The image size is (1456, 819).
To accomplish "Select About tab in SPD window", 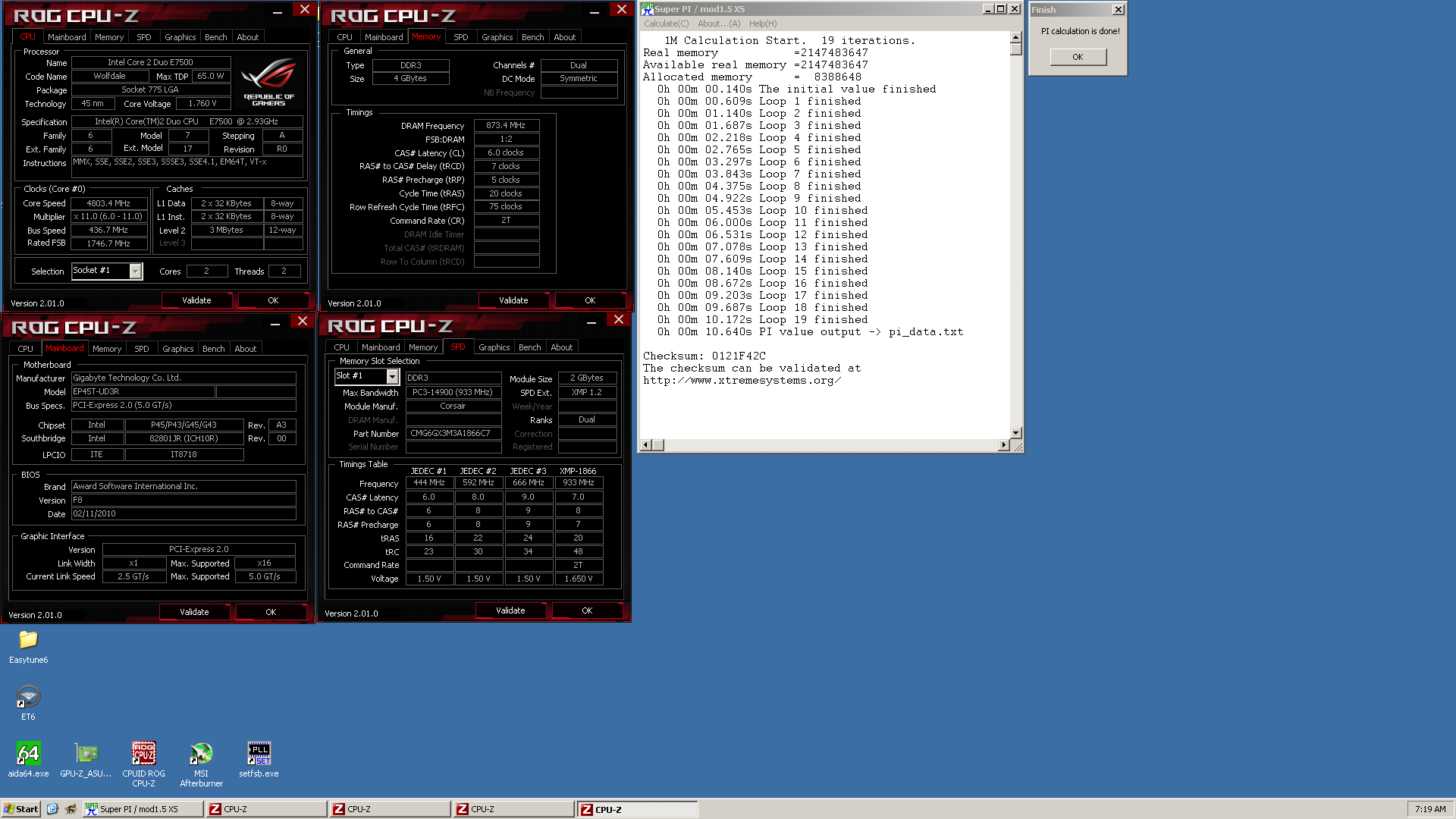I will point(561,347).
